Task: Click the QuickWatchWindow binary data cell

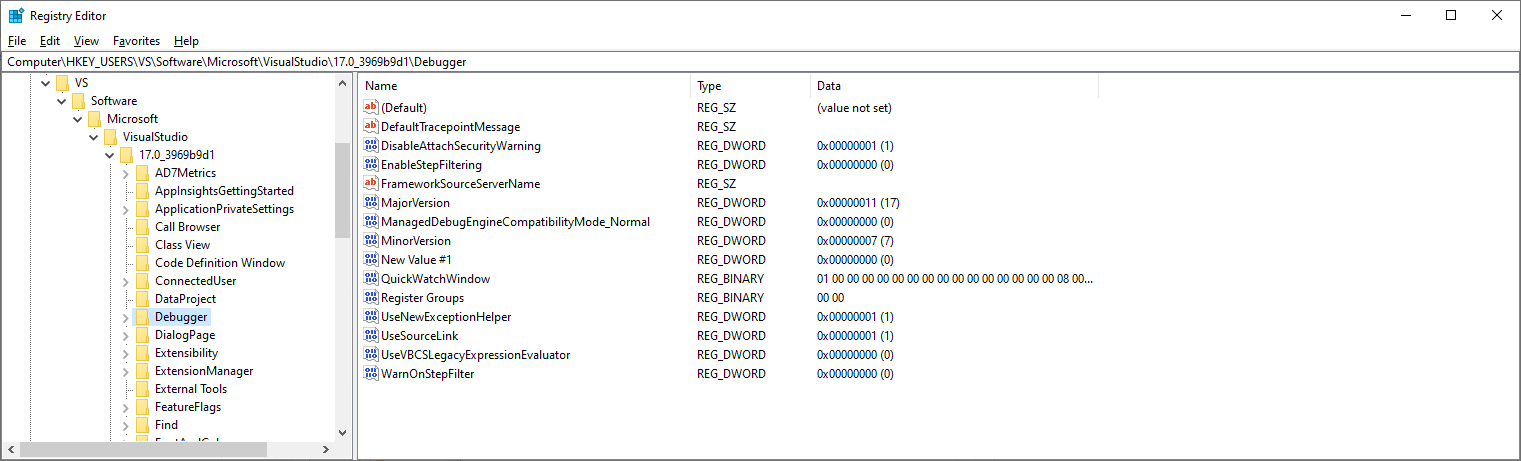Action: 954,278
